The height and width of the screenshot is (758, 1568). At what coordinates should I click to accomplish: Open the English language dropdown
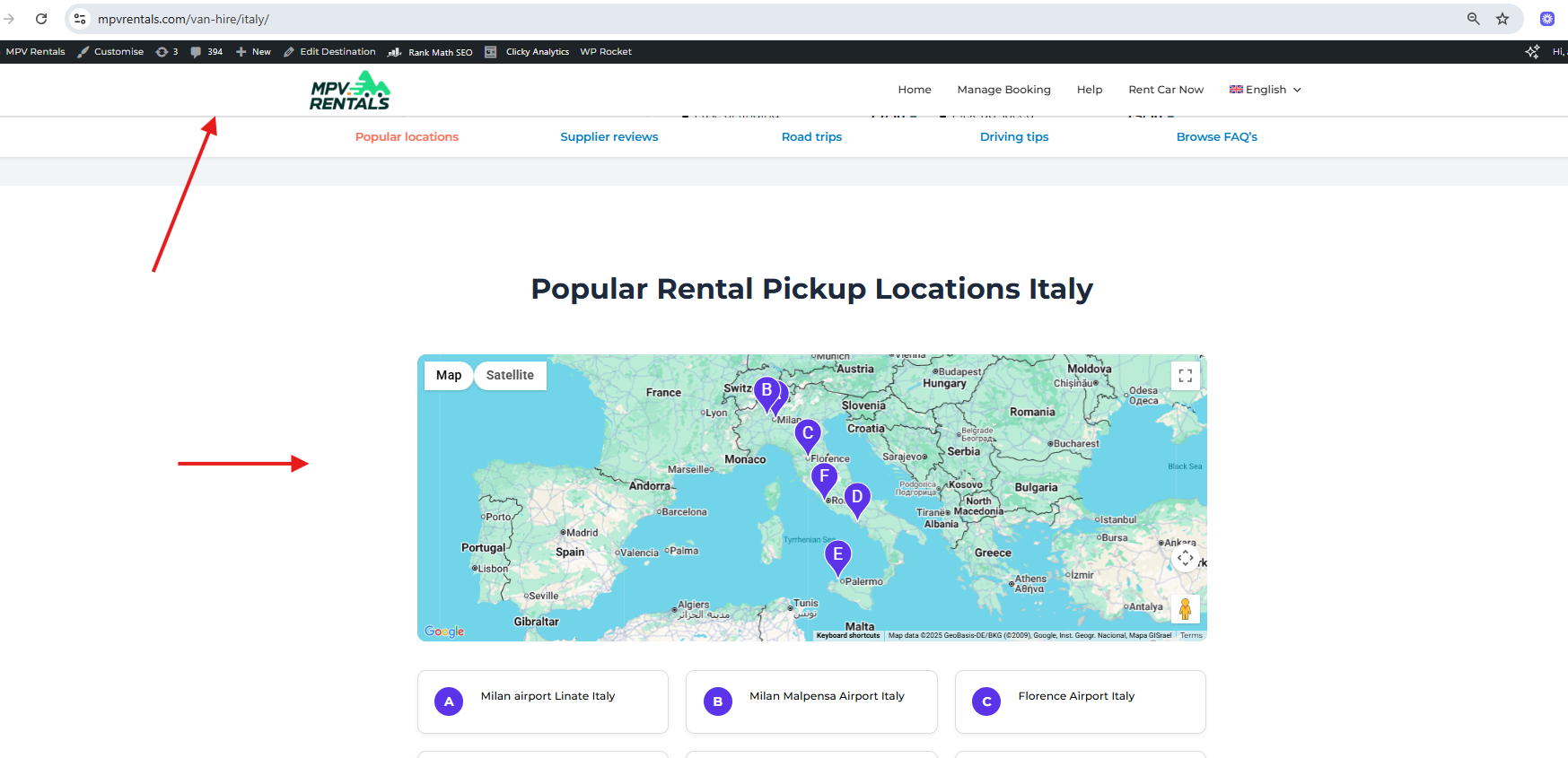1265,90
